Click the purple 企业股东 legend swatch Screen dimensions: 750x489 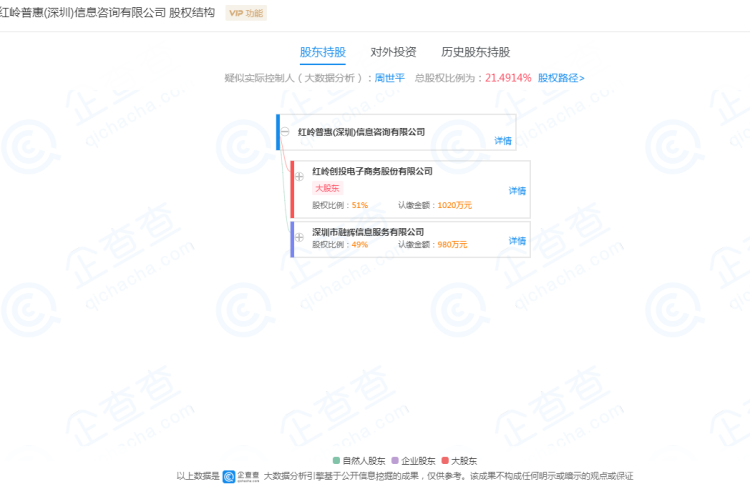395,460
